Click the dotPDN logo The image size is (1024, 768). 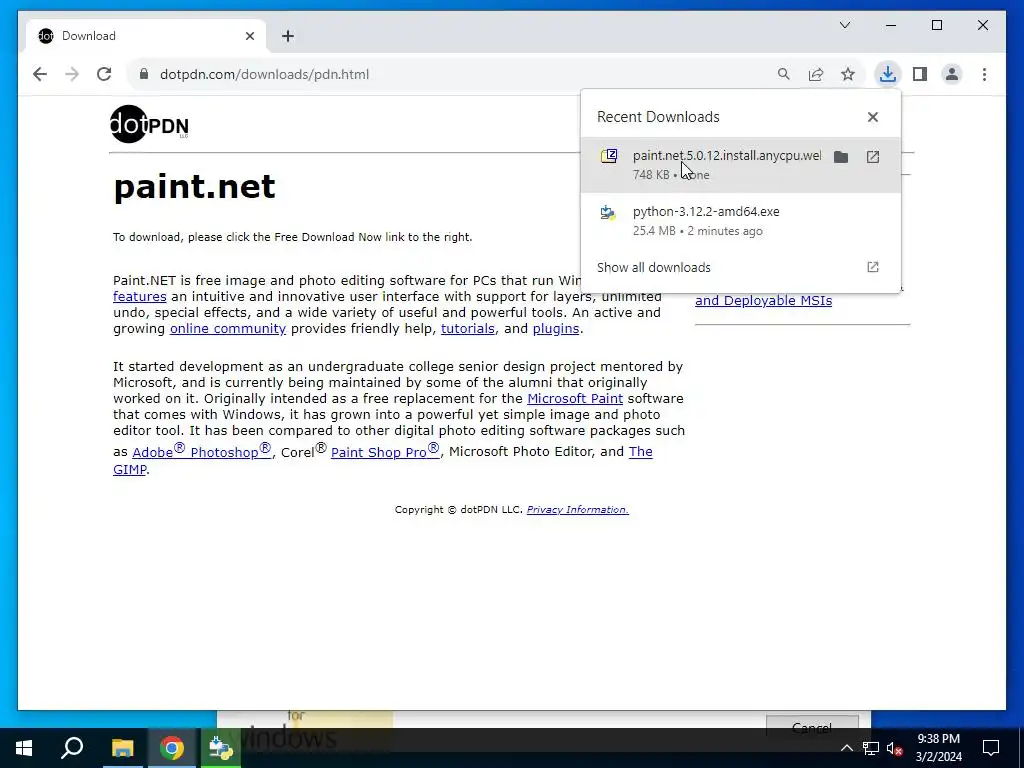[x=150, y=124]
